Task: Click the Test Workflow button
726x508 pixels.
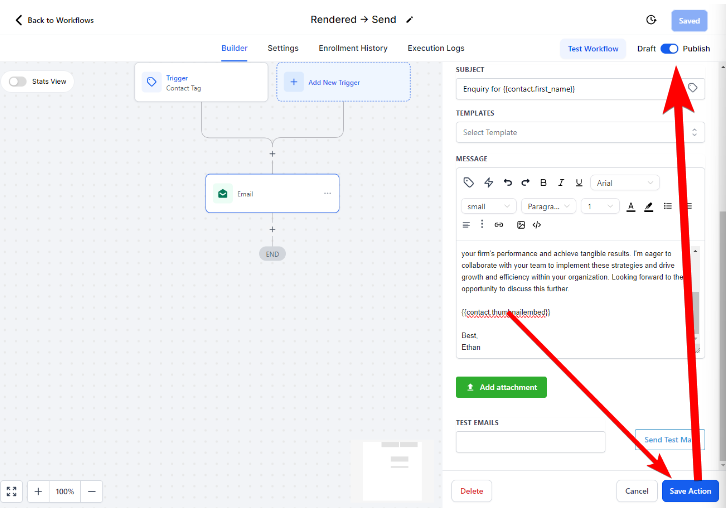Action: tap(593, 49)
